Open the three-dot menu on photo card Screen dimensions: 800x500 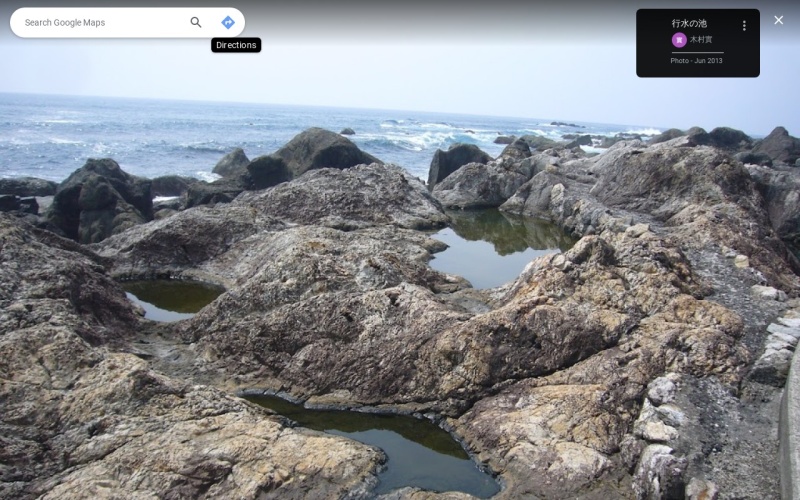coord(744,25)
